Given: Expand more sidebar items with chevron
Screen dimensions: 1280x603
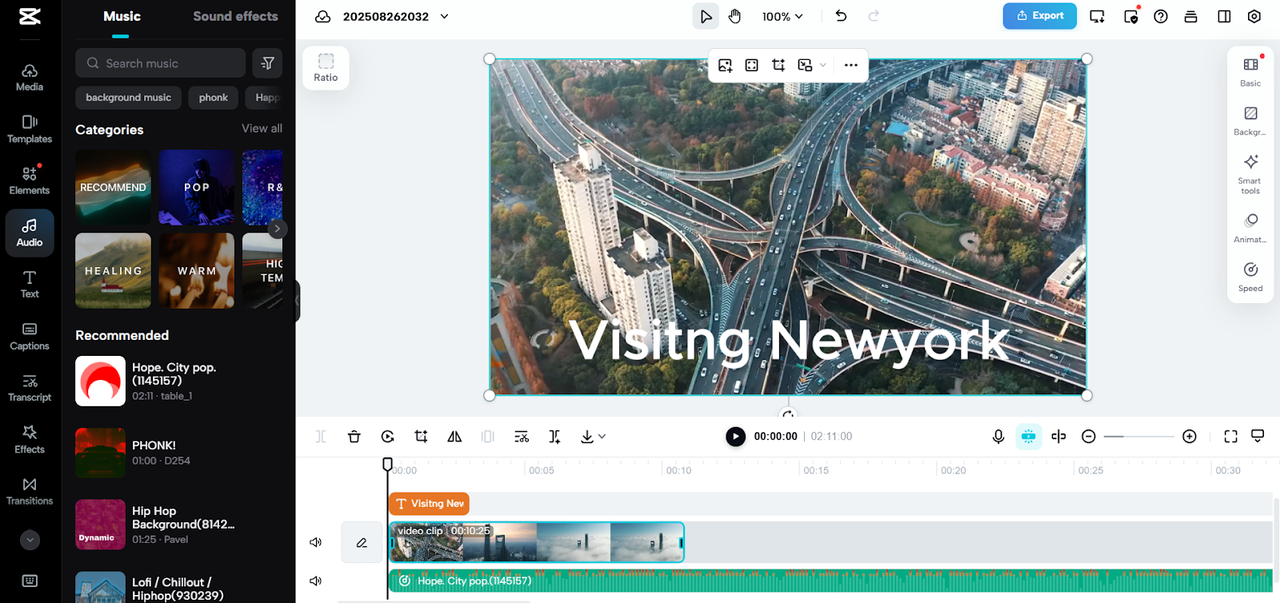Looking at the screenshot, I should click(x=30, y=540).
